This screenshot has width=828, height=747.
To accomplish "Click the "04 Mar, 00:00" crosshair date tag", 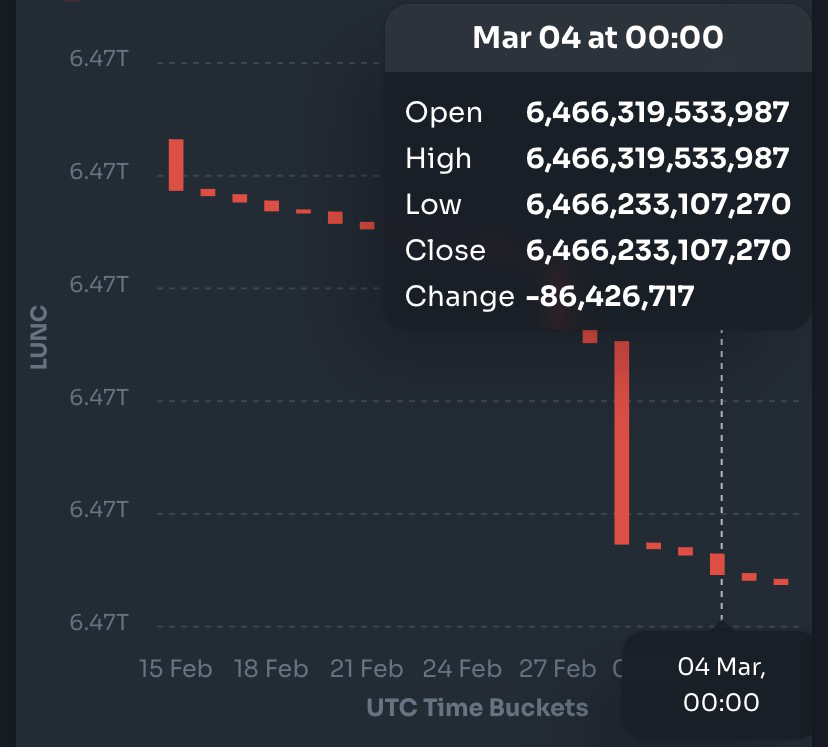I will click(x=721, y=684).
